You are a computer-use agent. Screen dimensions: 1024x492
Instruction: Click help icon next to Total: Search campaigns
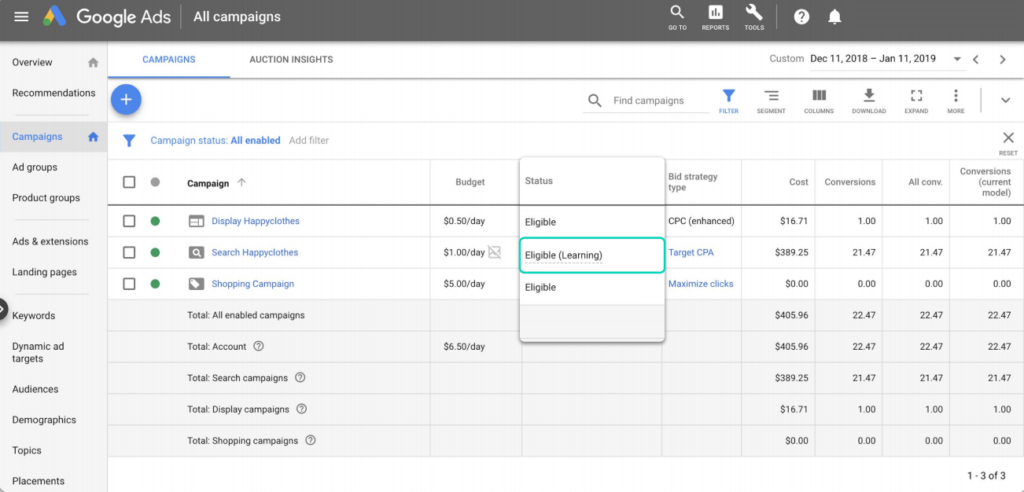click(300, 378)
